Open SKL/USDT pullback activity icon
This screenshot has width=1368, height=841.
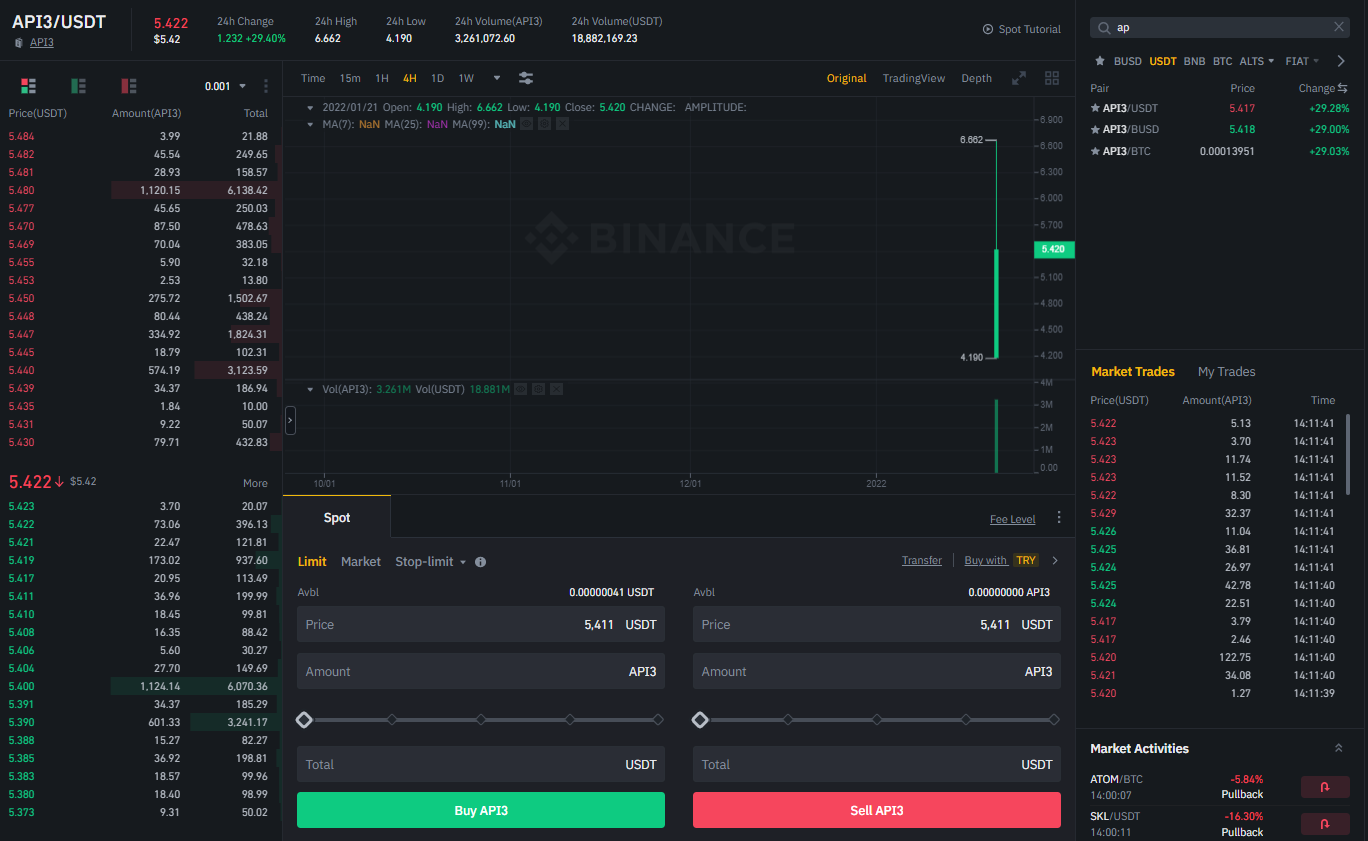click(1325, 825)
